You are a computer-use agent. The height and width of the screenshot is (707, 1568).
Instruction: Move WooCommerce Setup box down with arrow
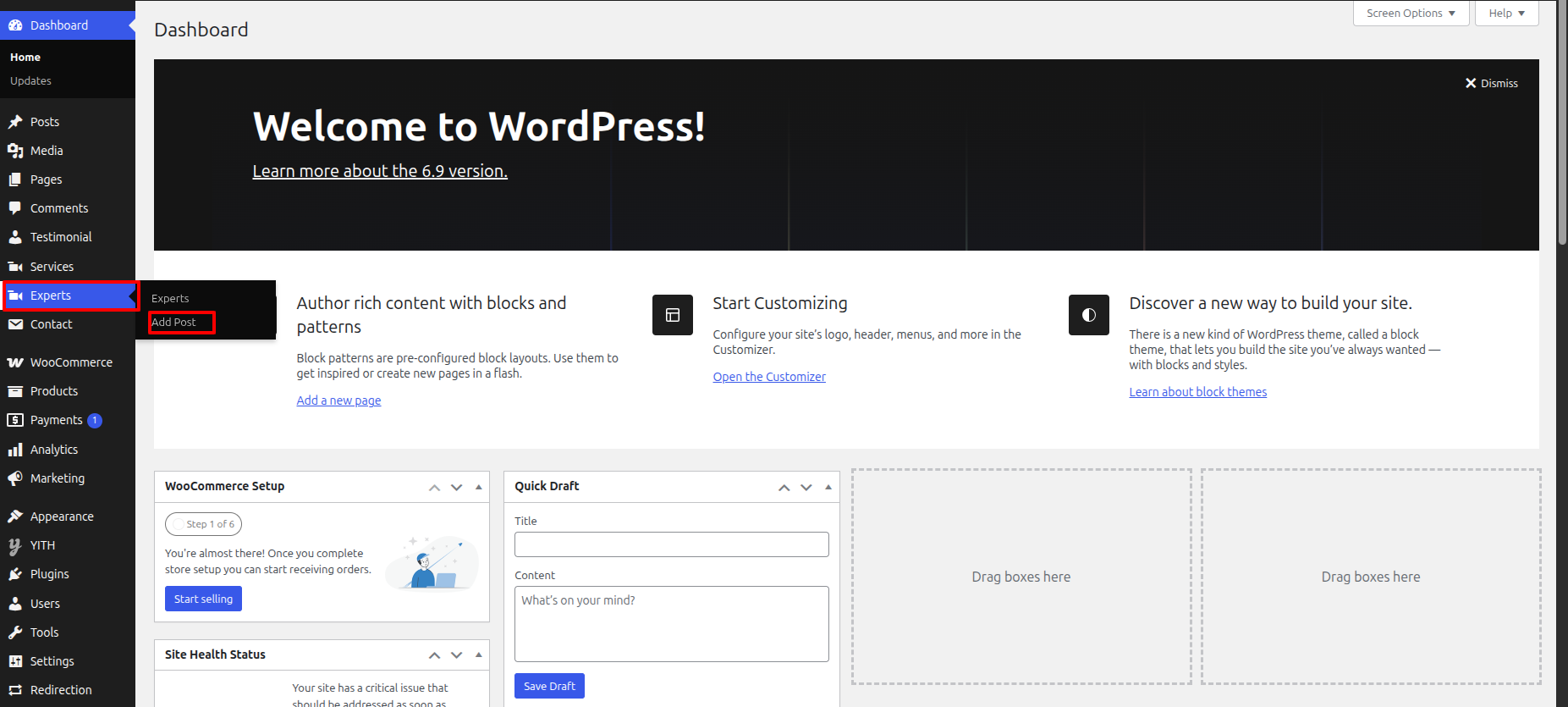coord(457,487)
